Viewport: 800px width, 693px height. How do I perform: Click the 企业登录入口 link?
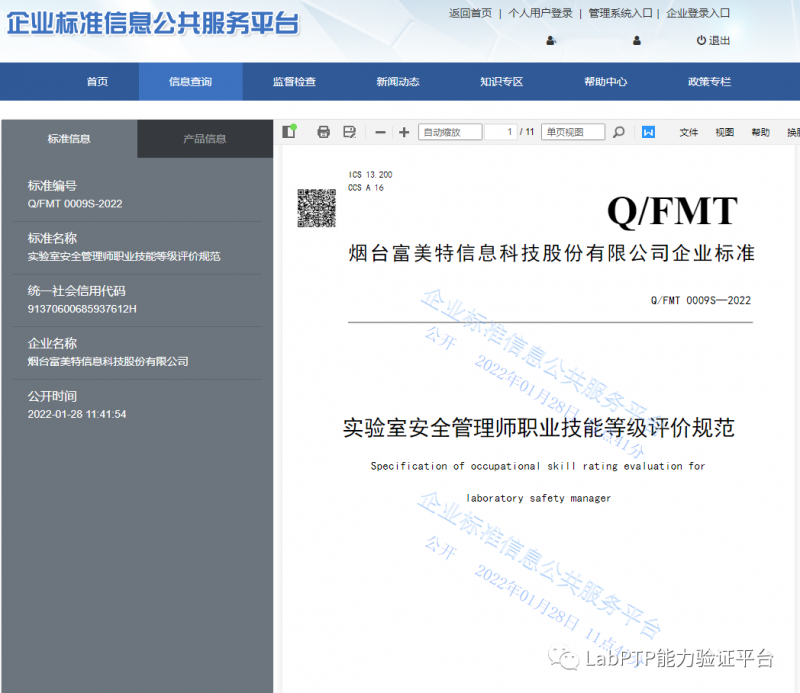coord(698,13)
